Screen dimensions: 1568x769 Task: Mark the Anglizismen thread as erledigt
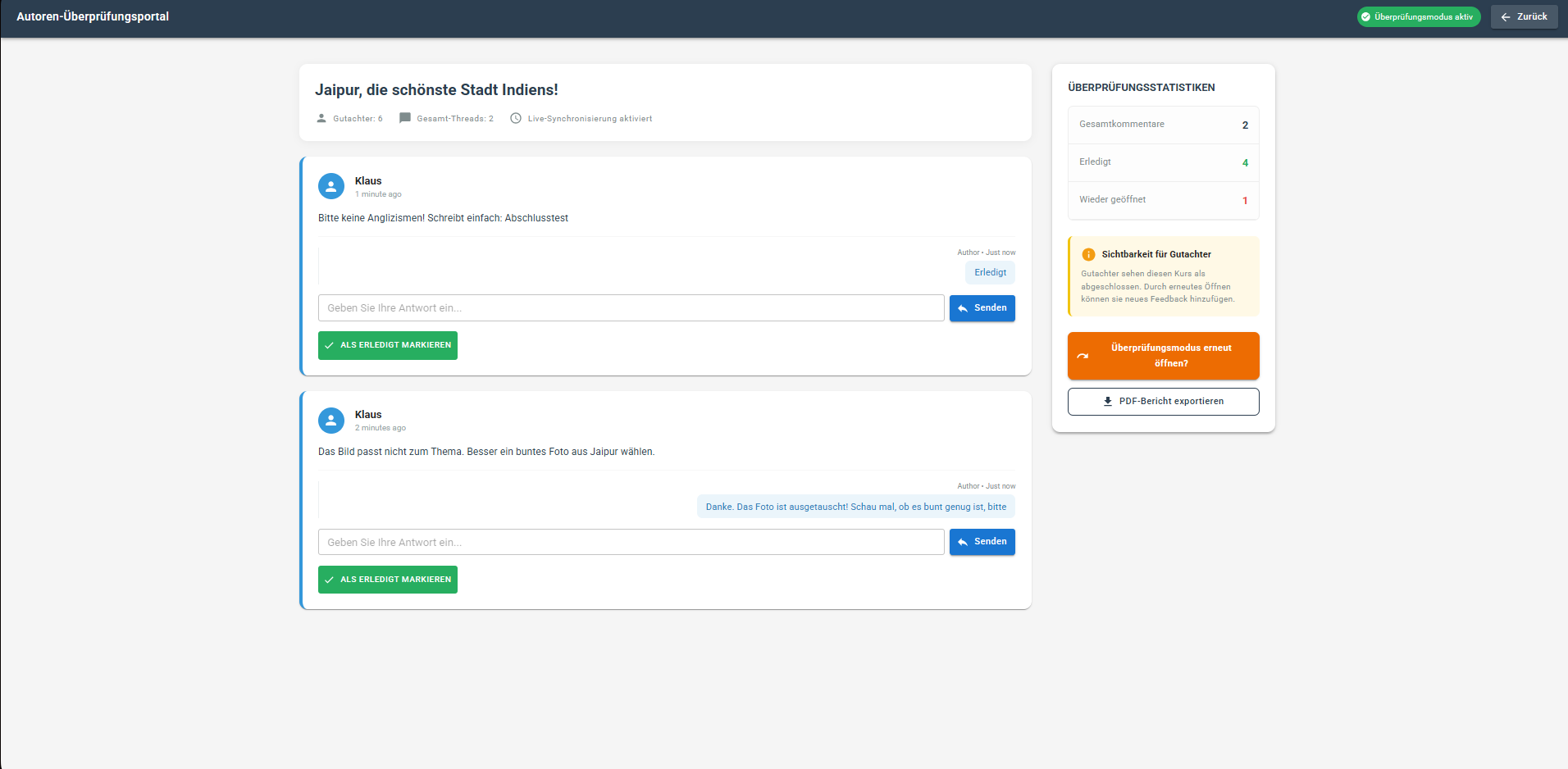coord(388,345)
